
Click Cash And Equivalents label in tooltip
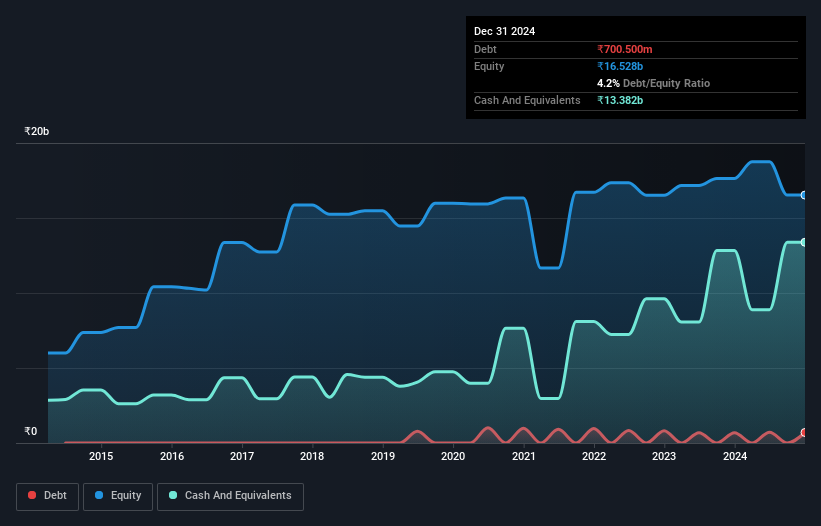527,100
